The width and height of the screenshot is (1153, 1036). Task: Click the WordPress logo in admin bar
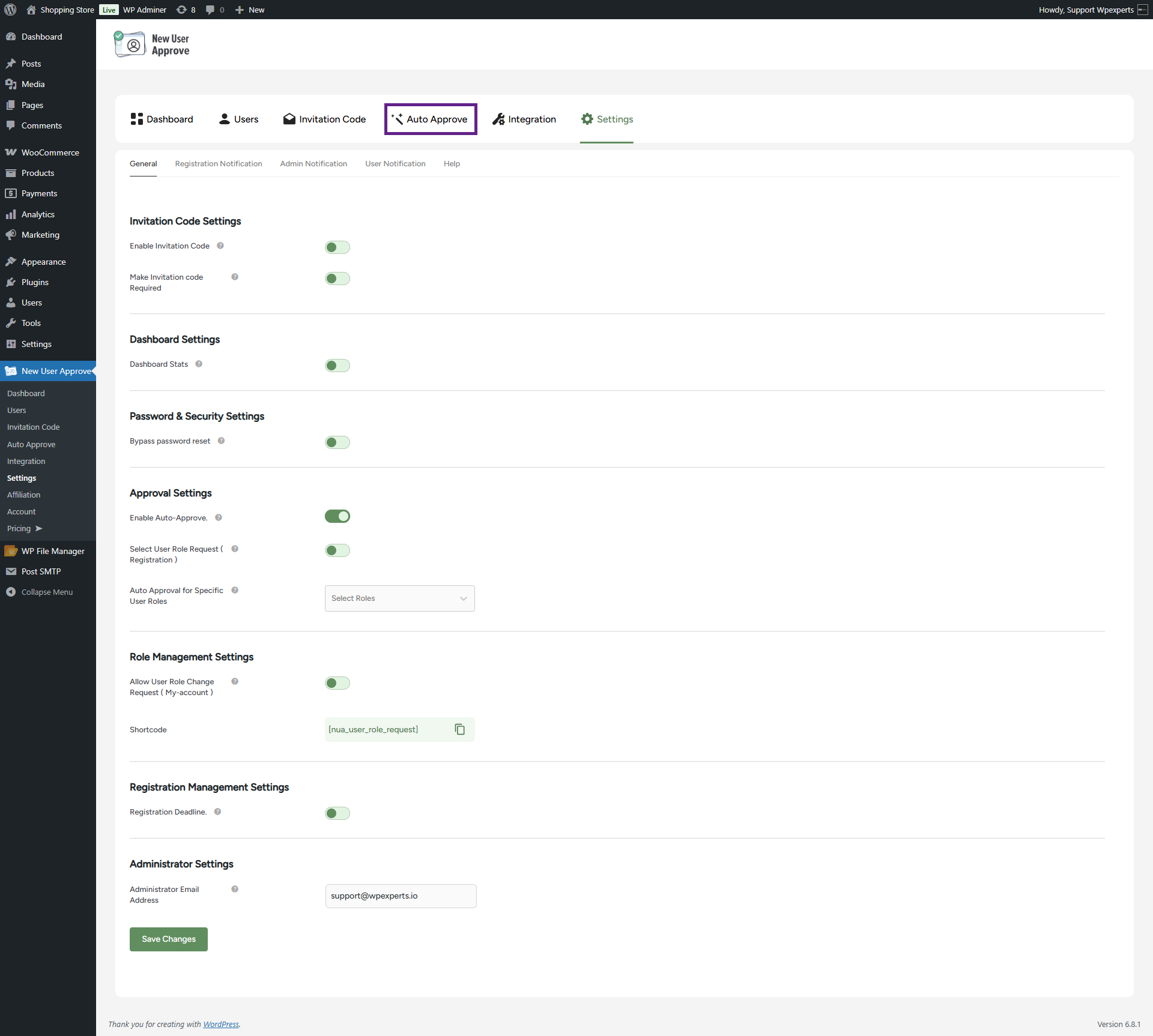coord(10,10)
